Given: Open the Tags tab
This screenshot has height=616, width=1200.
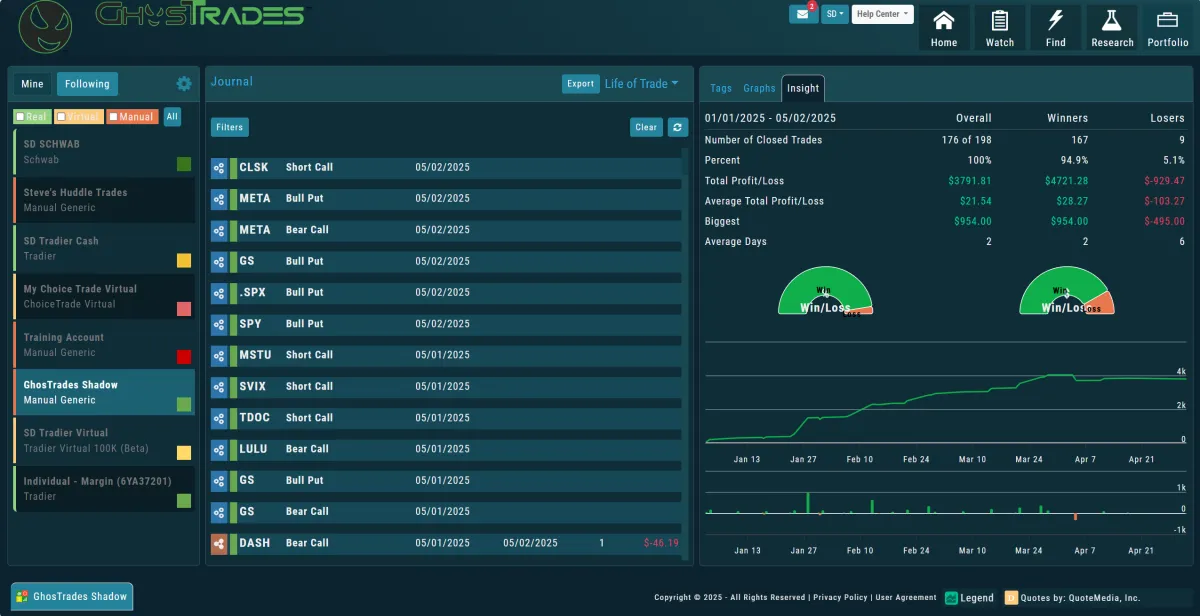Looking at the screenshot, I should click(721, 88).
